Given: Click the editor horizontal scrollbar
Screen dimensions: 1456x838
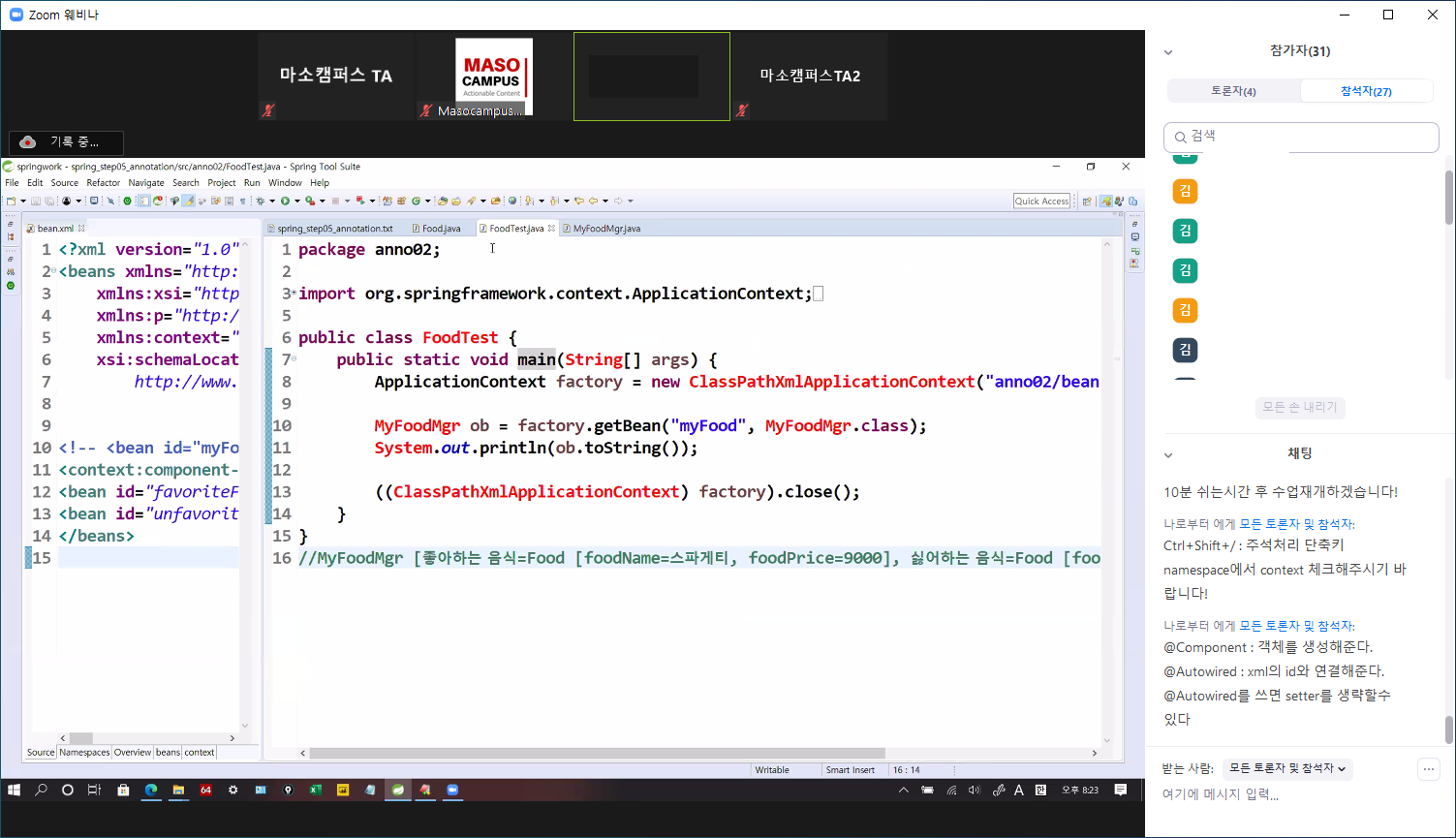Looking at the screenshot, I should 597,753.
